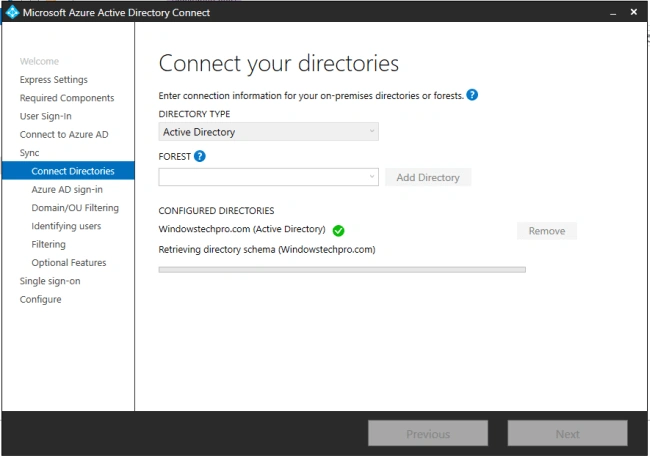650x458 pixels.
Task: Minimize the Azure AD Connect window
Action: point(613,13)
